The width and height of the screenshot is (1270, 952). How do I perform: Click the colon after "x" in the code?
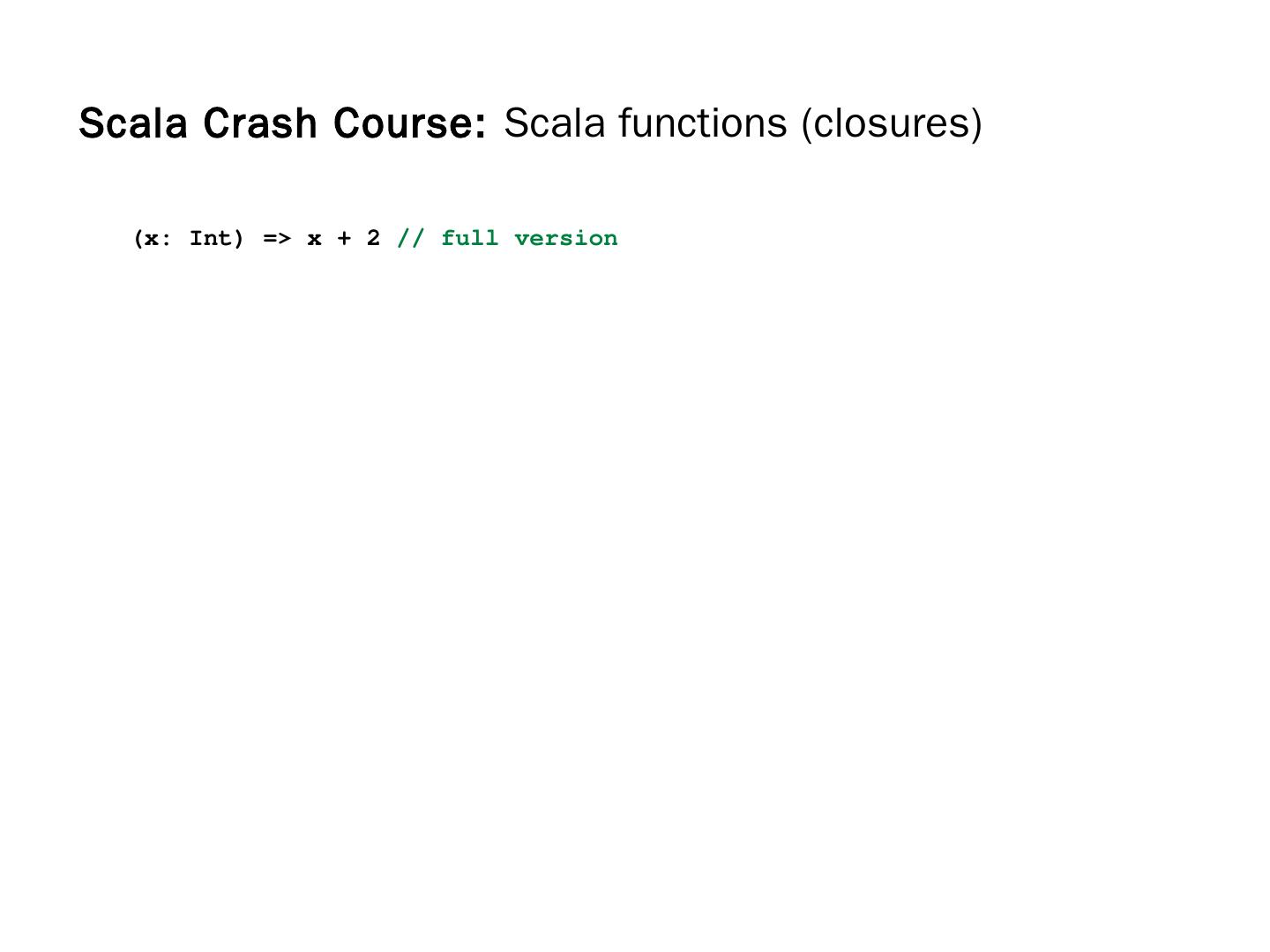coord(166,241)
